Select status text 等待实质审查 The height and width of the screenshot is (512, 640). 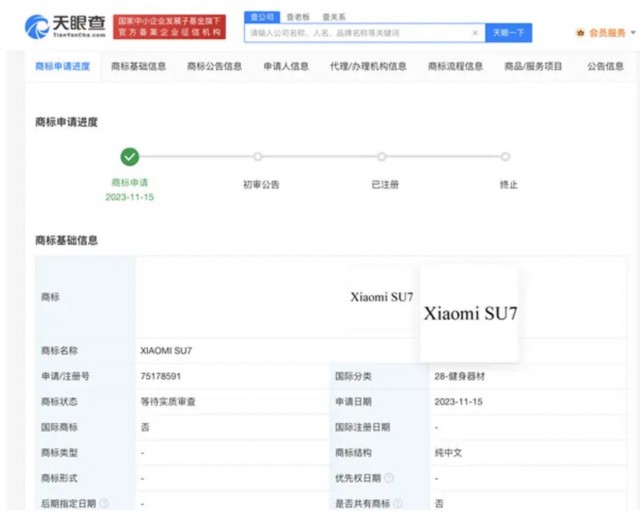tap(168, 402)
